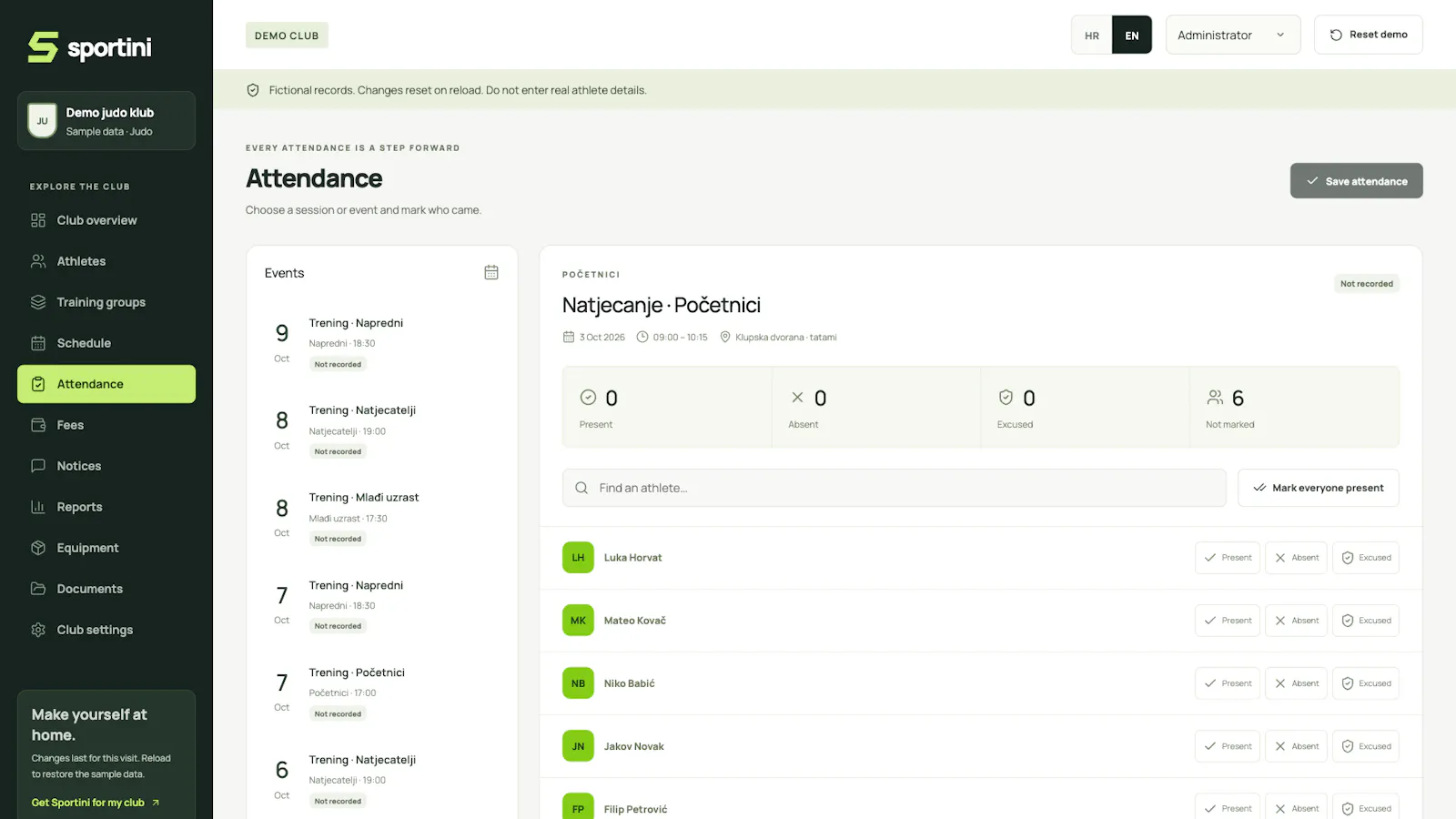Image resolution: width=1456 pixels, height=819 pixels.
Task: Navigate to Reports section
Action: click(x=106, y=507)
